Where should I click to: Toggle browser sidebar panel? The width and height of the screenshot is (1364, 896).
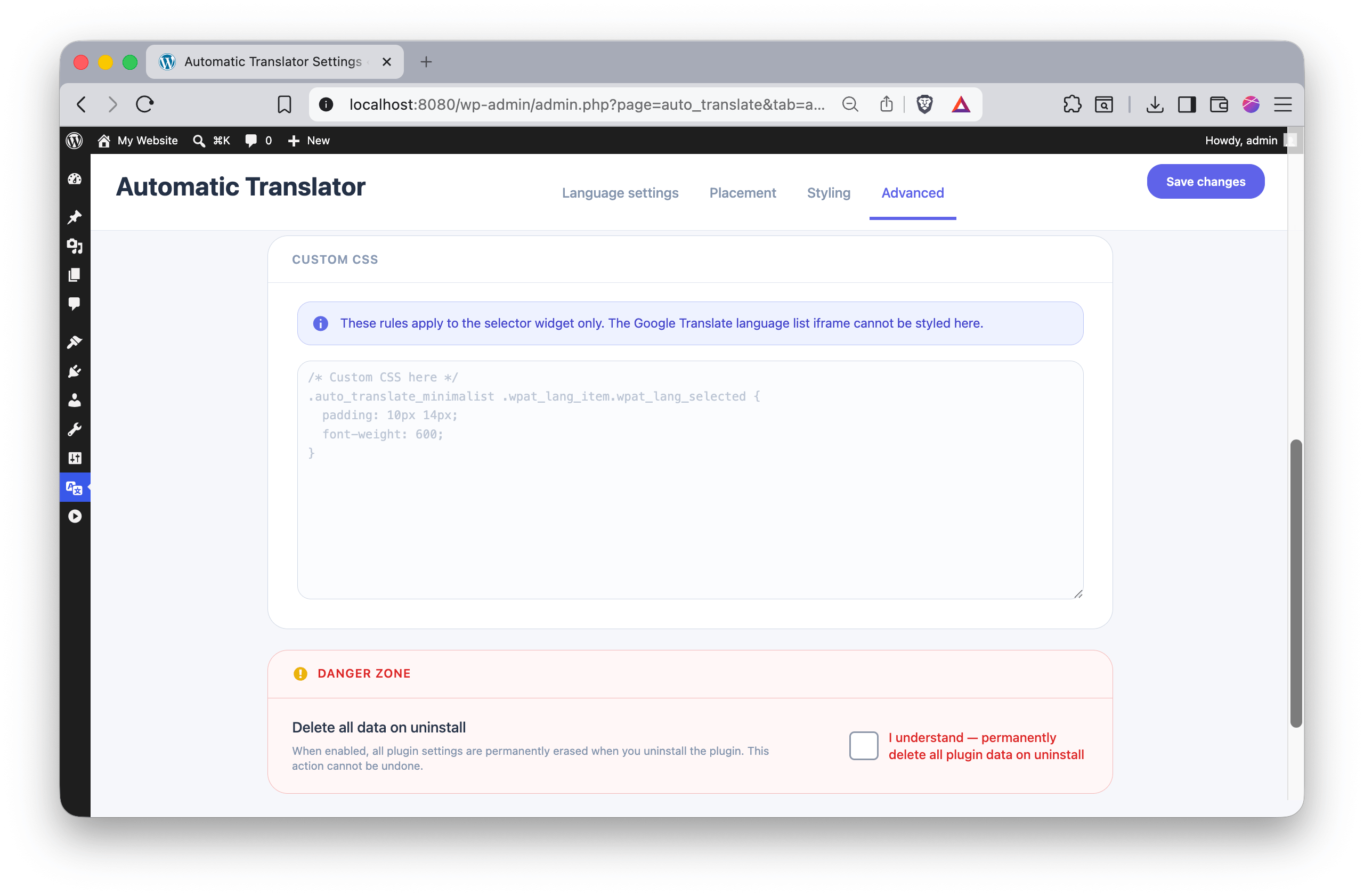pos(1187,104)
